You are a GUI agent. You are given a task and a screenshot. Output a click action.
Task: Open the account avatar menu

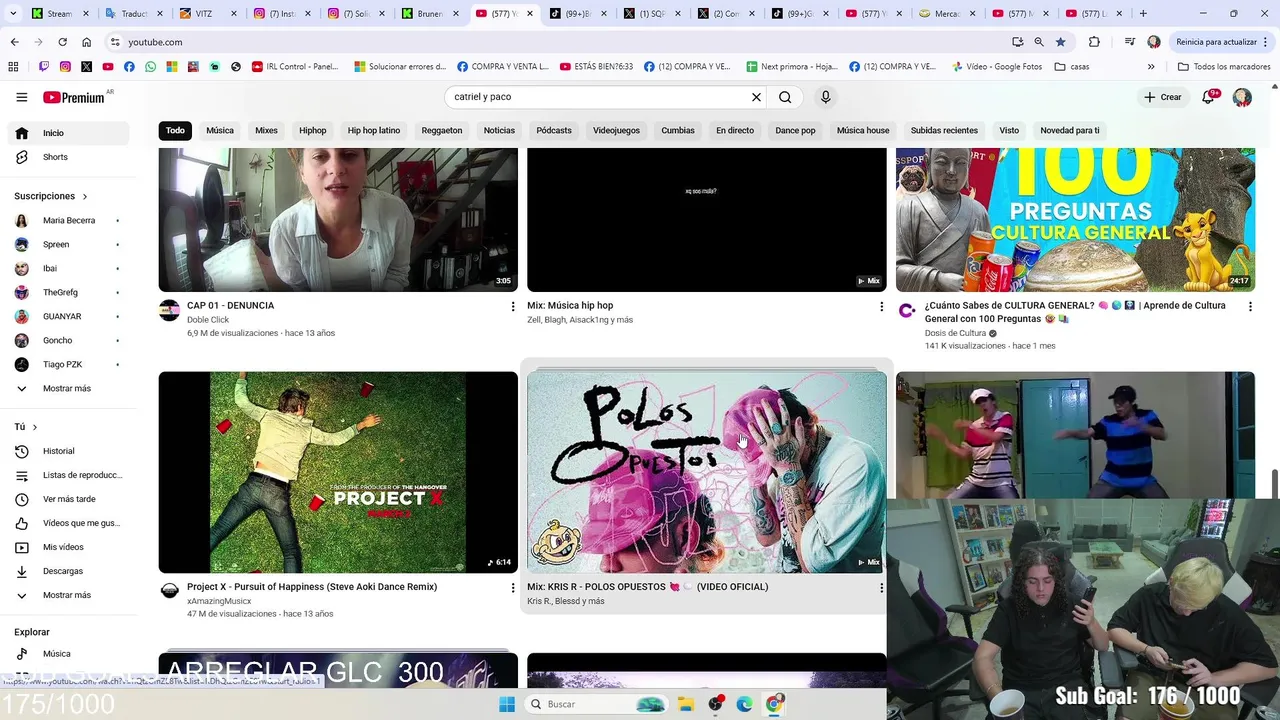[1242, 97]
